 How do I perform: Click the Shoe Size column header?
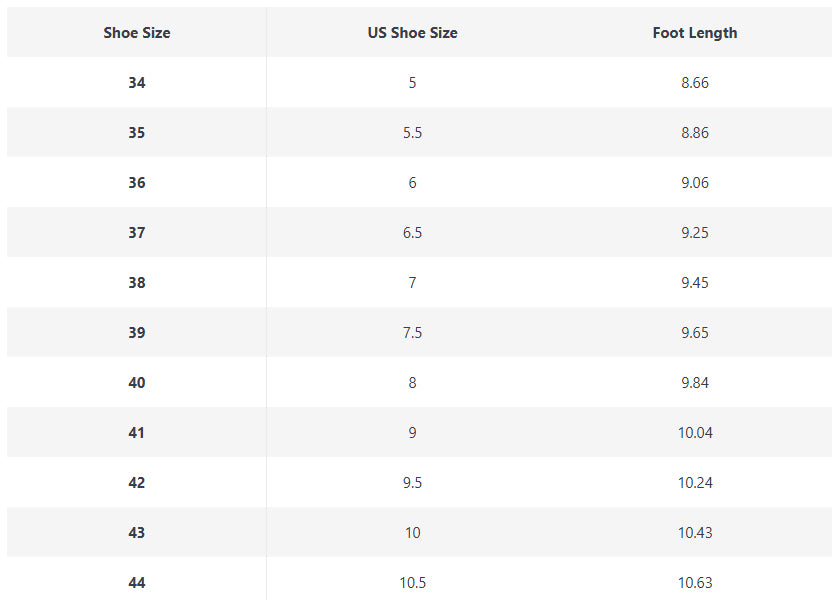point(137,33)
